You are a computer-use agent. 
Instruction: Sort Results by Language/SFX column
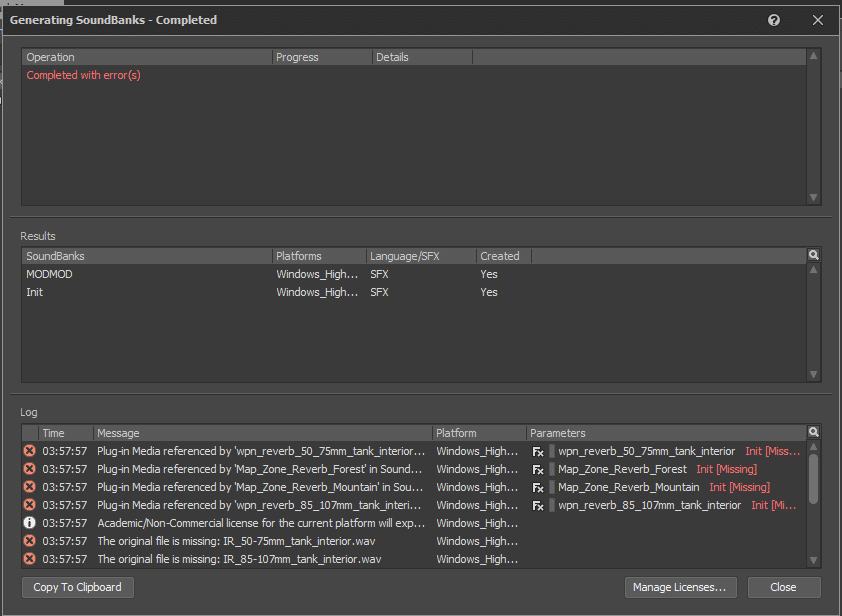pos(422,256)
